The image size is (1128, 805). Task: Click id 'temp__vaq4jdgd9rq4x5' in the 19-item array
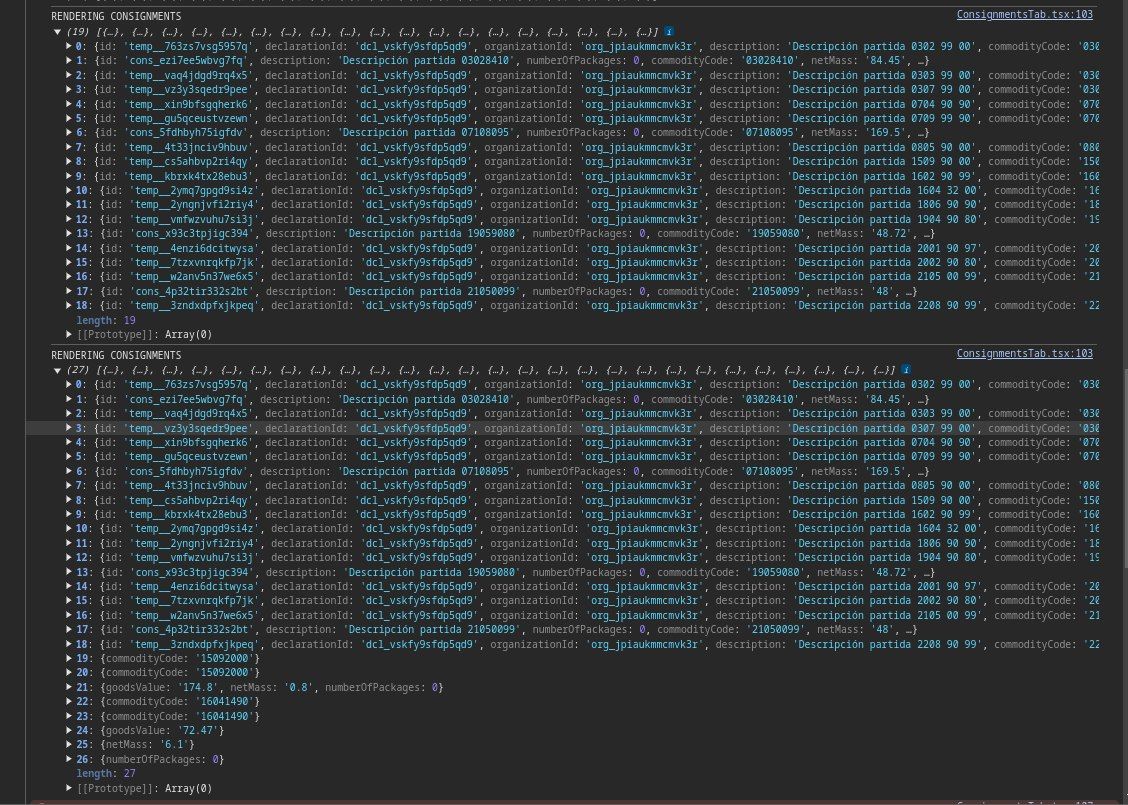click(188, 75)
